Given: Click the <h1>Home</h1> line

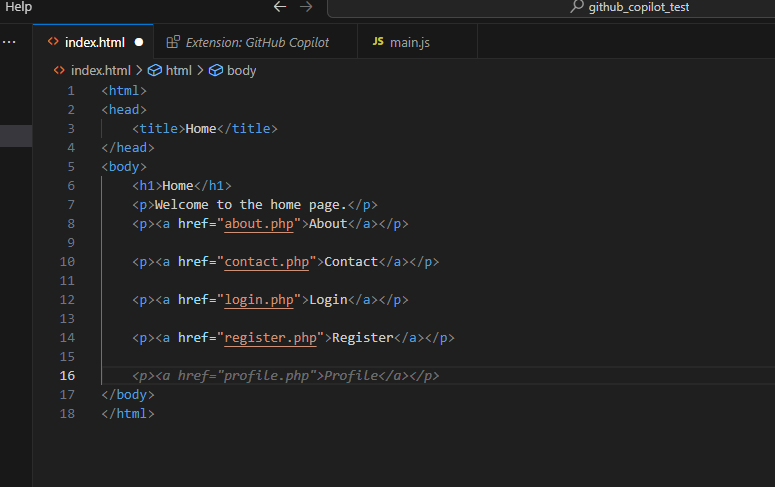Looking at the screenshot, I should [x=182, y=186].
